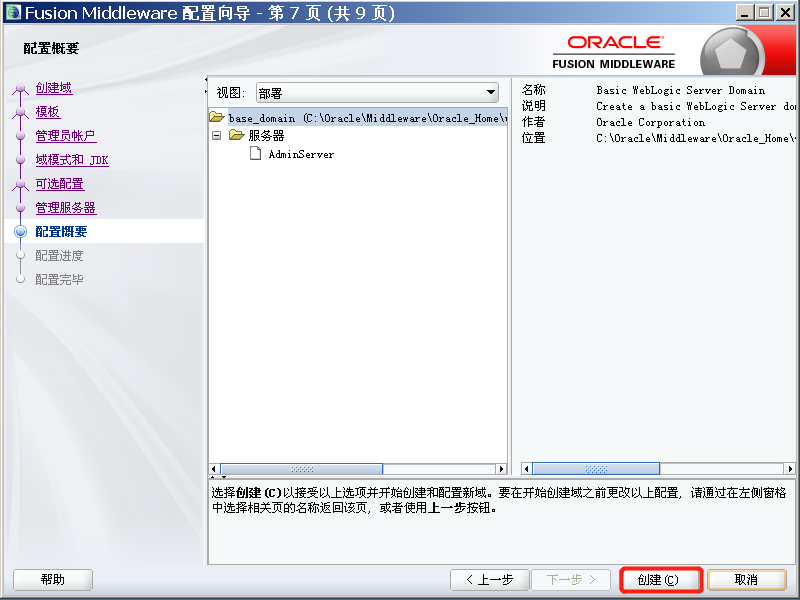Select AdminServer in the tree
800x600 pixels.
pyautogui.click(x=301, y=154)
